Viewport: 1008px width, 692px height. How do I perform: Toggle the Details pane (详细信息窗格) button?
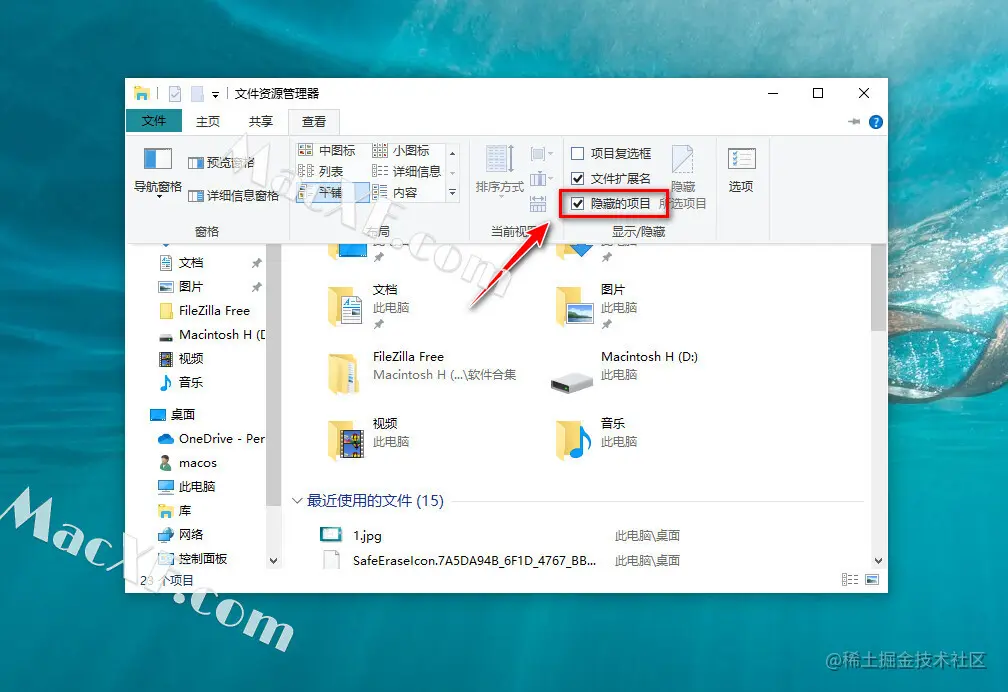coord(233,196)
